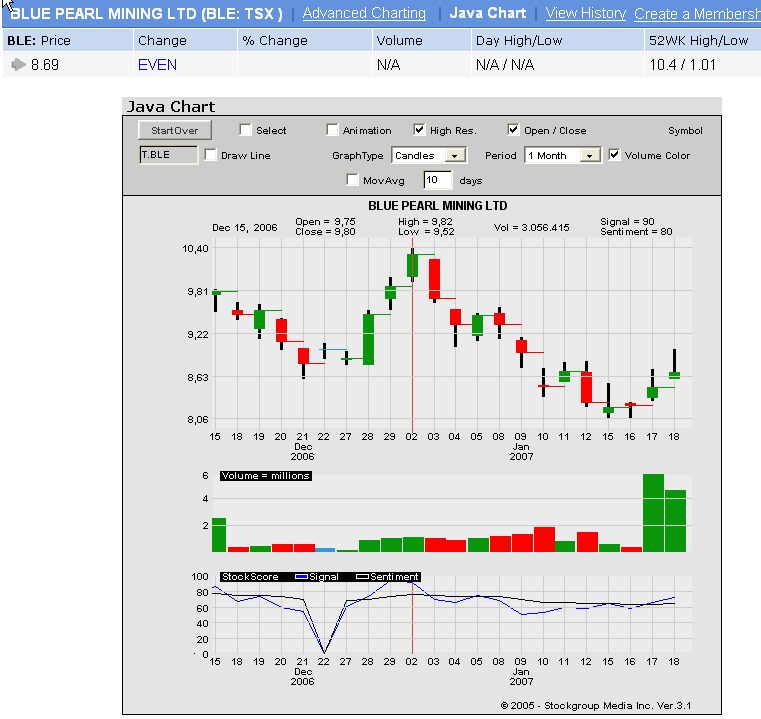Click the 'Close = 9,80' readout

(x=325, y=232)
